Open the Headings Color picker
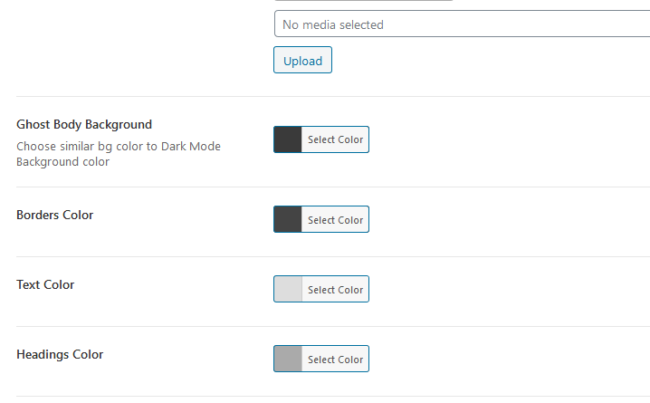650x403 pixels. point(335,360)
